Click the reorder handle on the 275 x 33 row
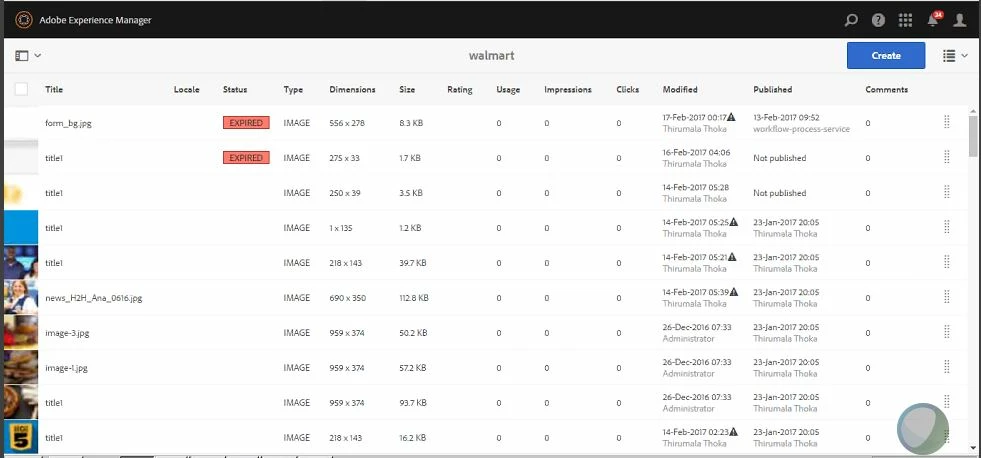The width and height of the screenshot is (981, 458). coord(947,158)
